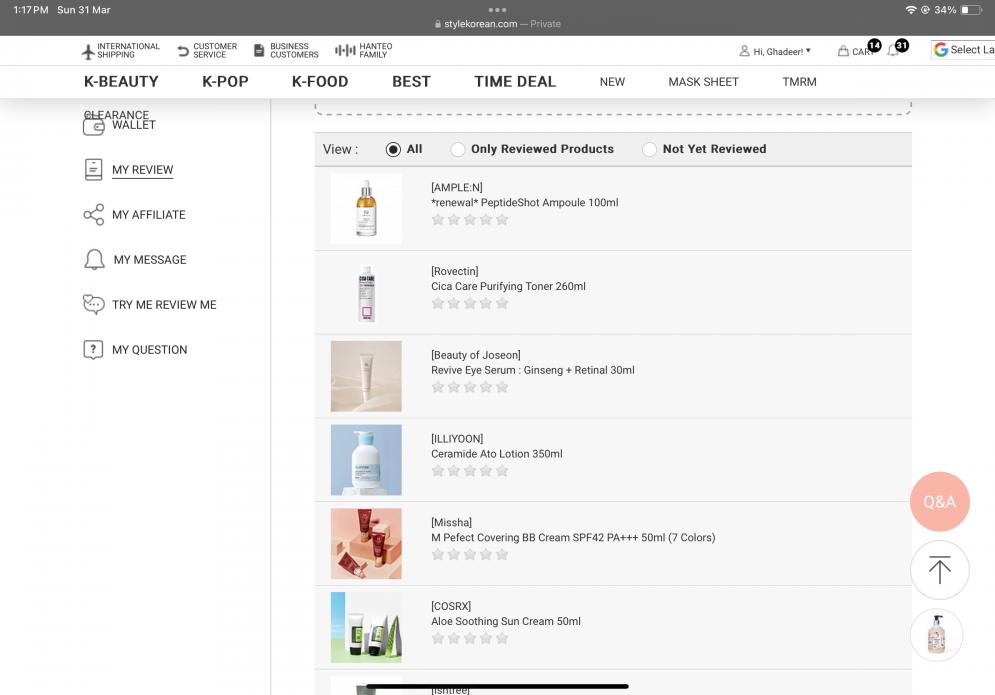
Task: Open Try Me Review Me heart icon
Action: 93,305
